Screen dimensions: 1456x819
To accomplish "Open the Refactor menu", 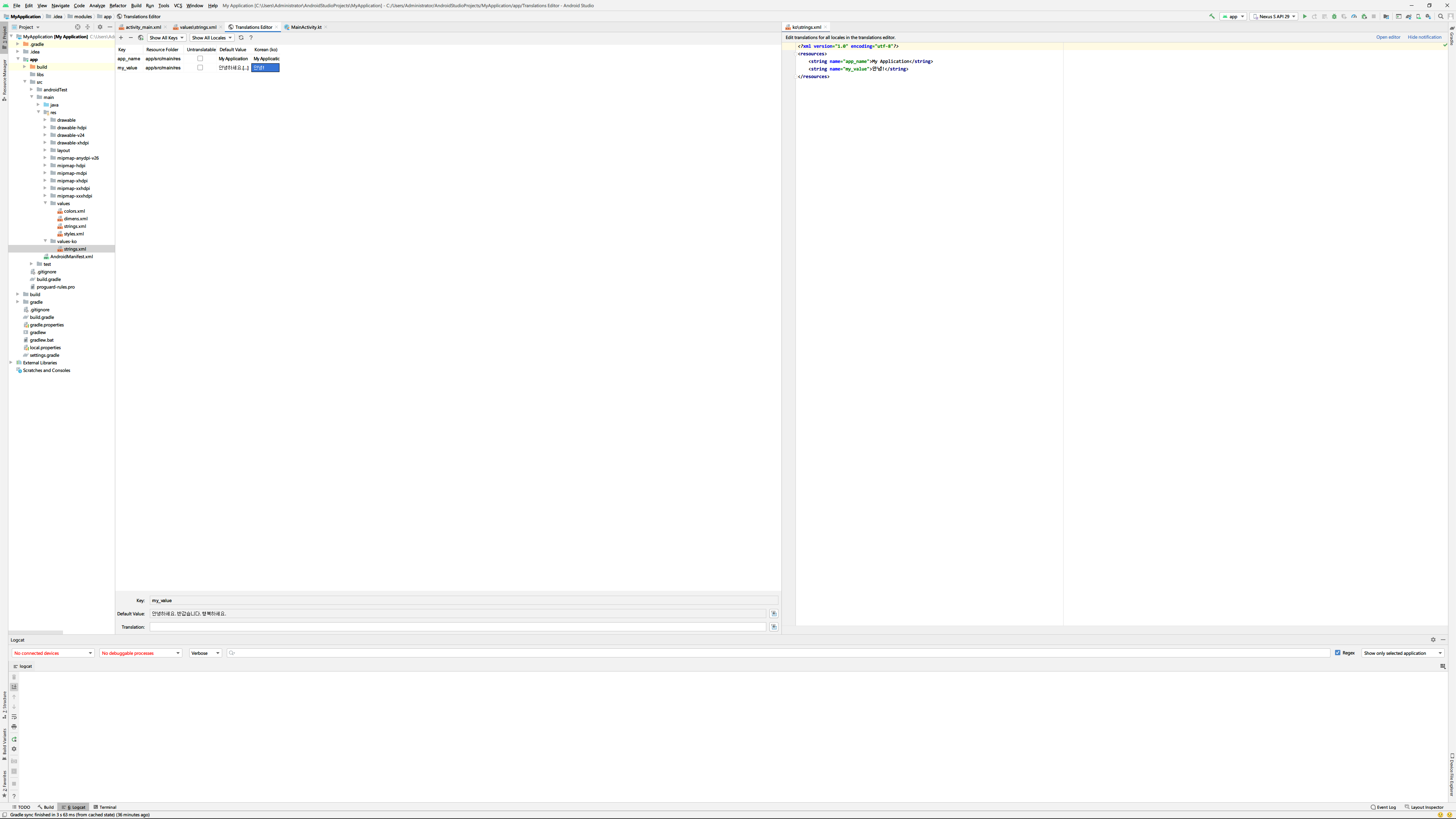I will [118, 6].
